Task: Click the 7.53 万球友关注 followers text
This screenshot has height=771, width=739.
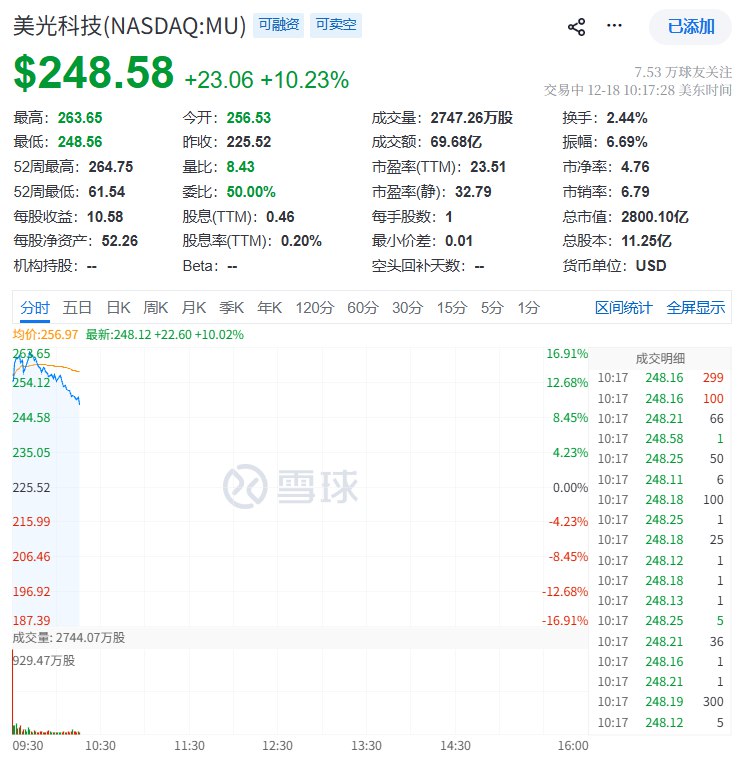Action: click(x=683, y=72)
